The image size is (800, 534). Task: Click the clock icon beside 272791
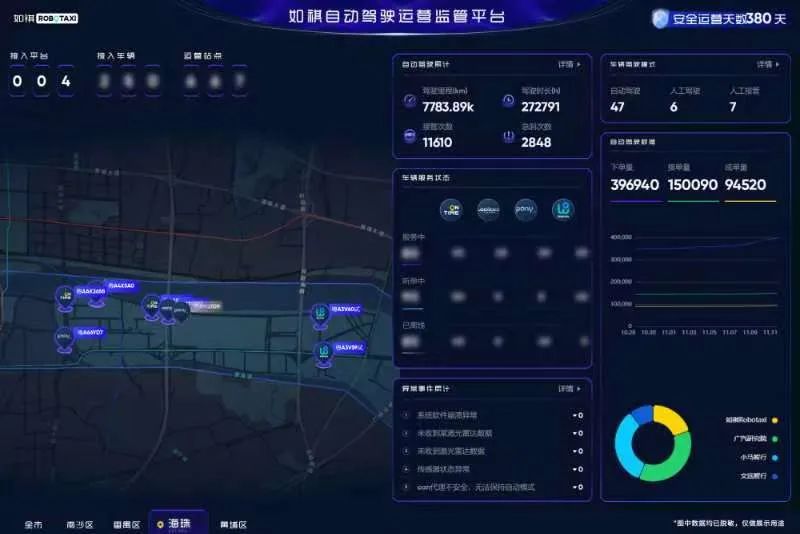pyautogui.click(x=508, y=100)
